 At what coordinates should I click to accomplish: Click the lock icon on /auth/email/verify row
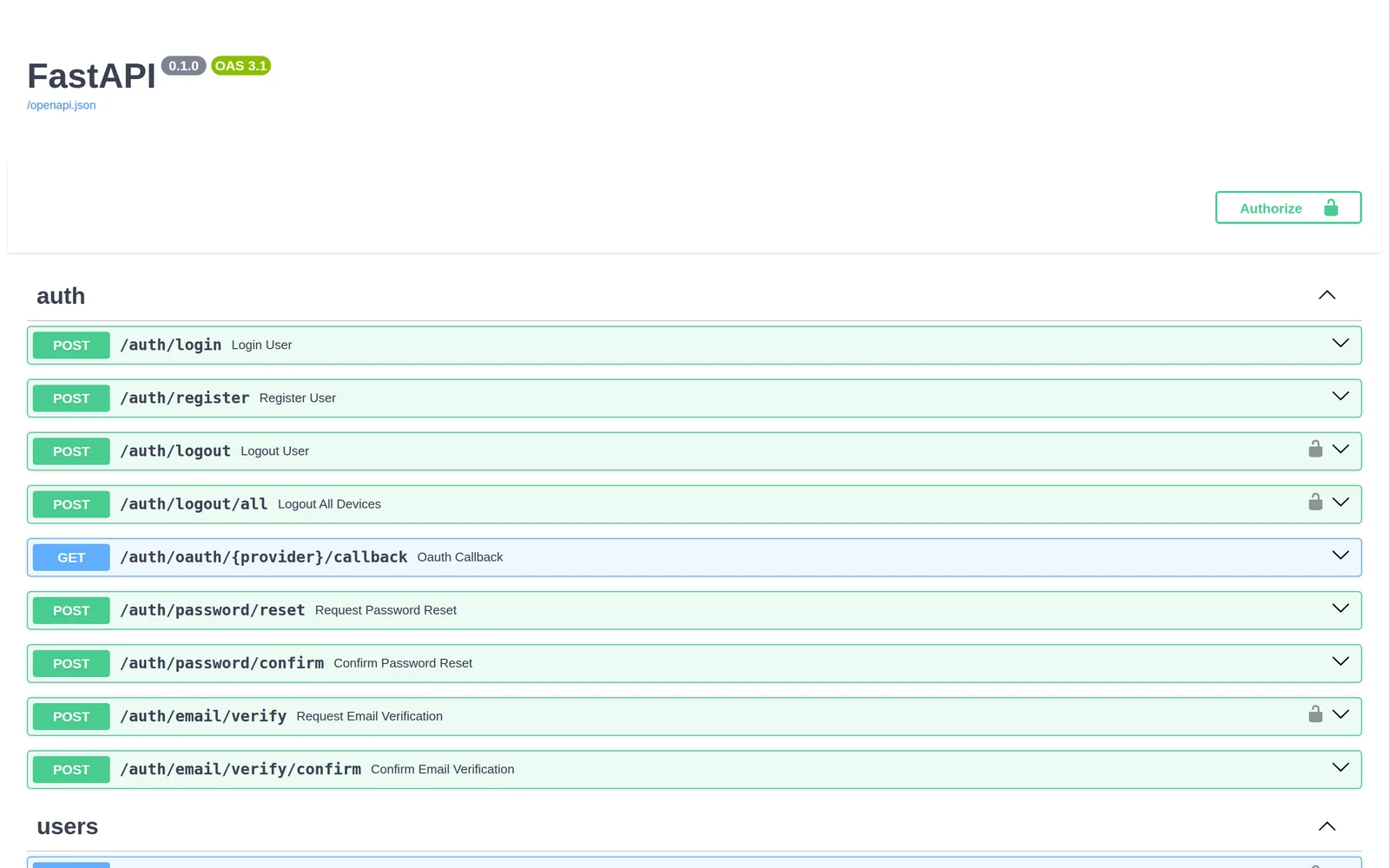(x=1315, y=713)
